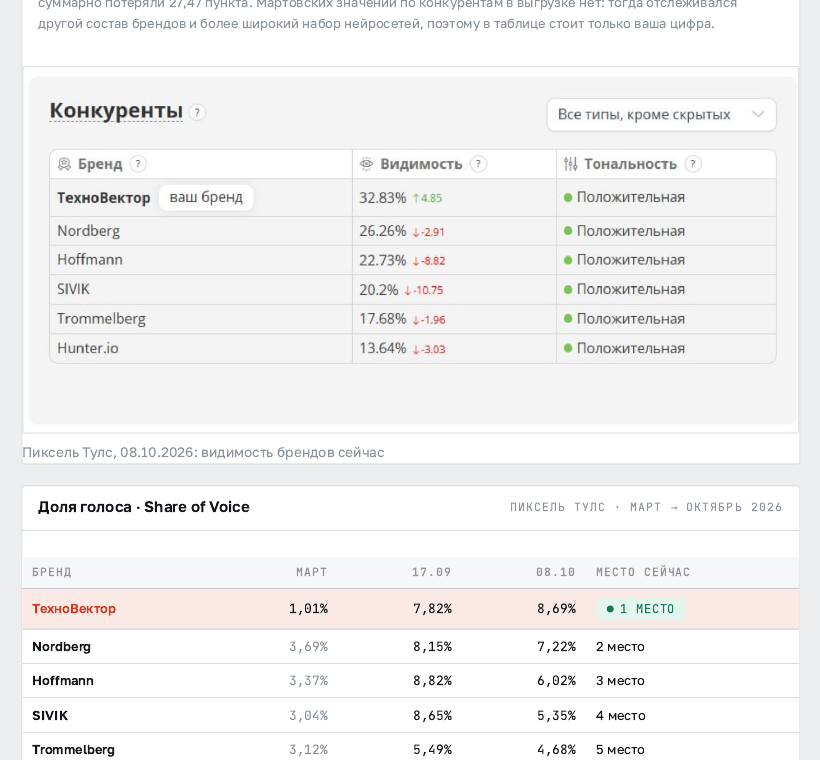
Task: Click the 'ваш бренд' badge
Action: pyautogui.click(x=206, y=197)
